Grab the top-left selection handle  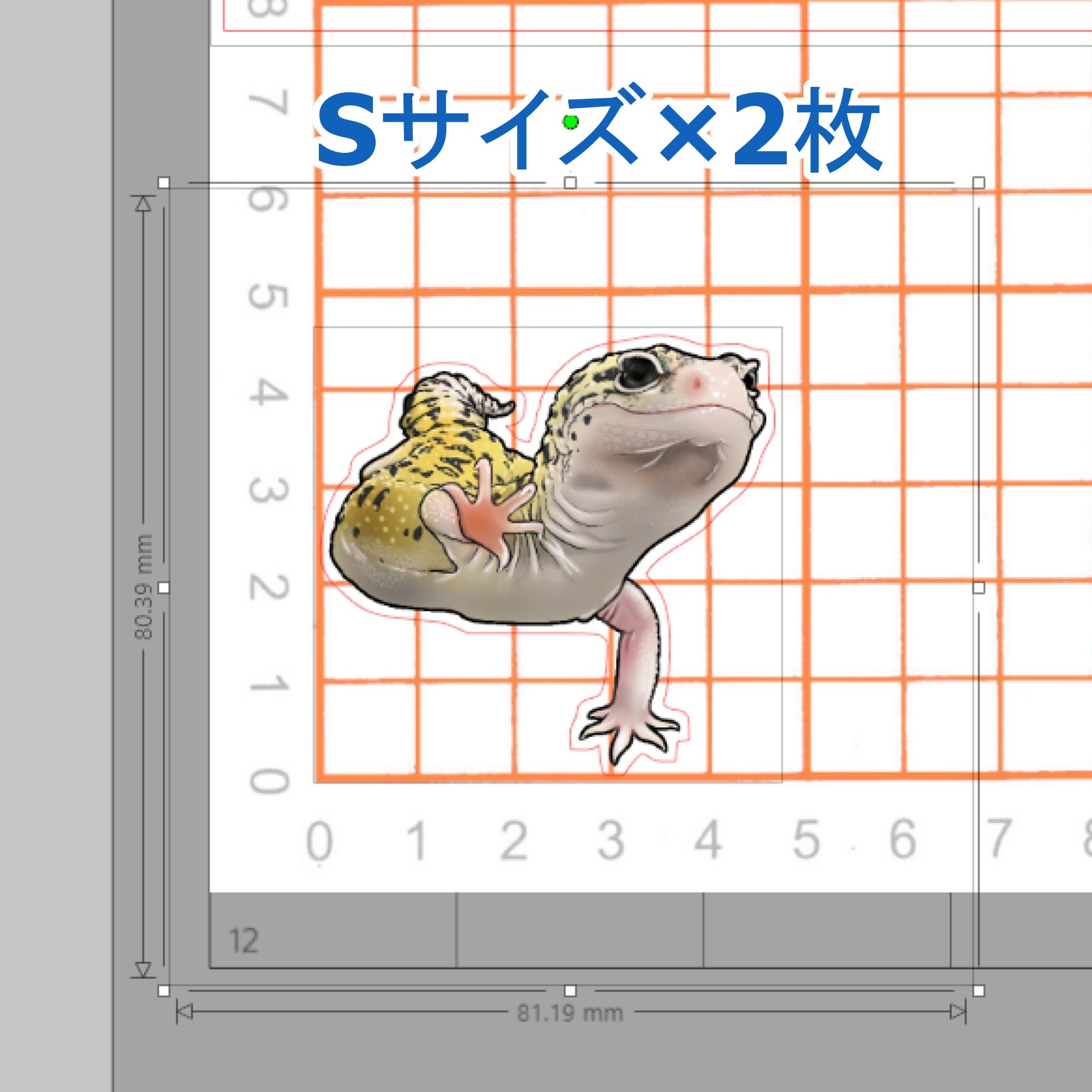coord(164,182)
